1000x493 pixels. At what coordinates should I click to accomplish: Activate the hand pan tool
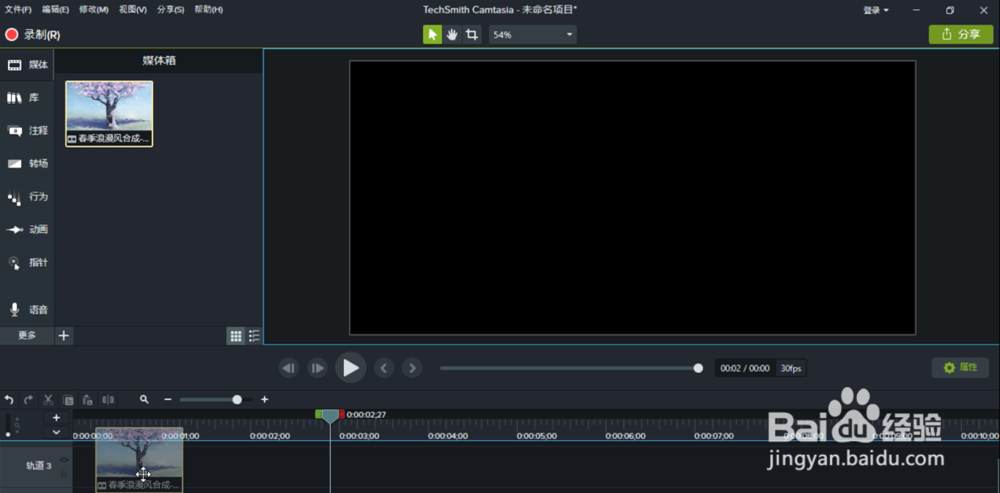tap(452, 34)
